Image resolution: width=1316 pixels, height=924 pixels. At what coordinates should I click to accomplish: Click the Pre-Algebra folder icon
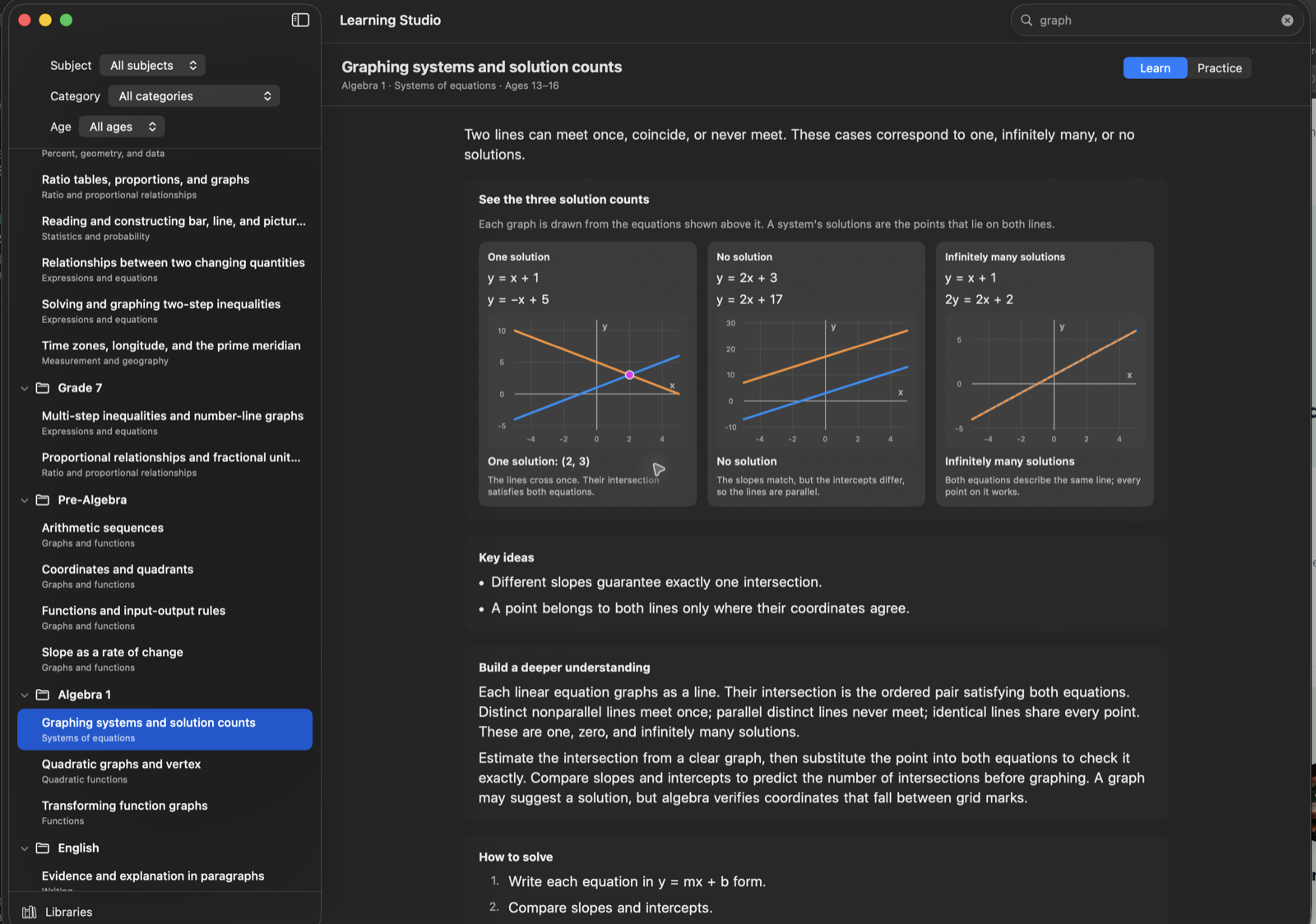point(43,500)
